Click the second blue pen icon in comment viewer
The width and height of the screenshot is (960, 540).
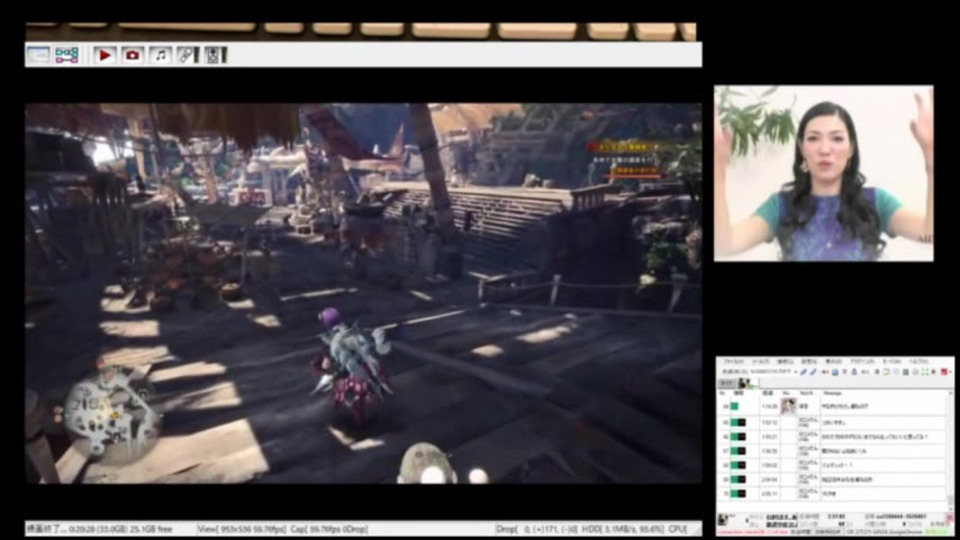click(x=813, y=372)
